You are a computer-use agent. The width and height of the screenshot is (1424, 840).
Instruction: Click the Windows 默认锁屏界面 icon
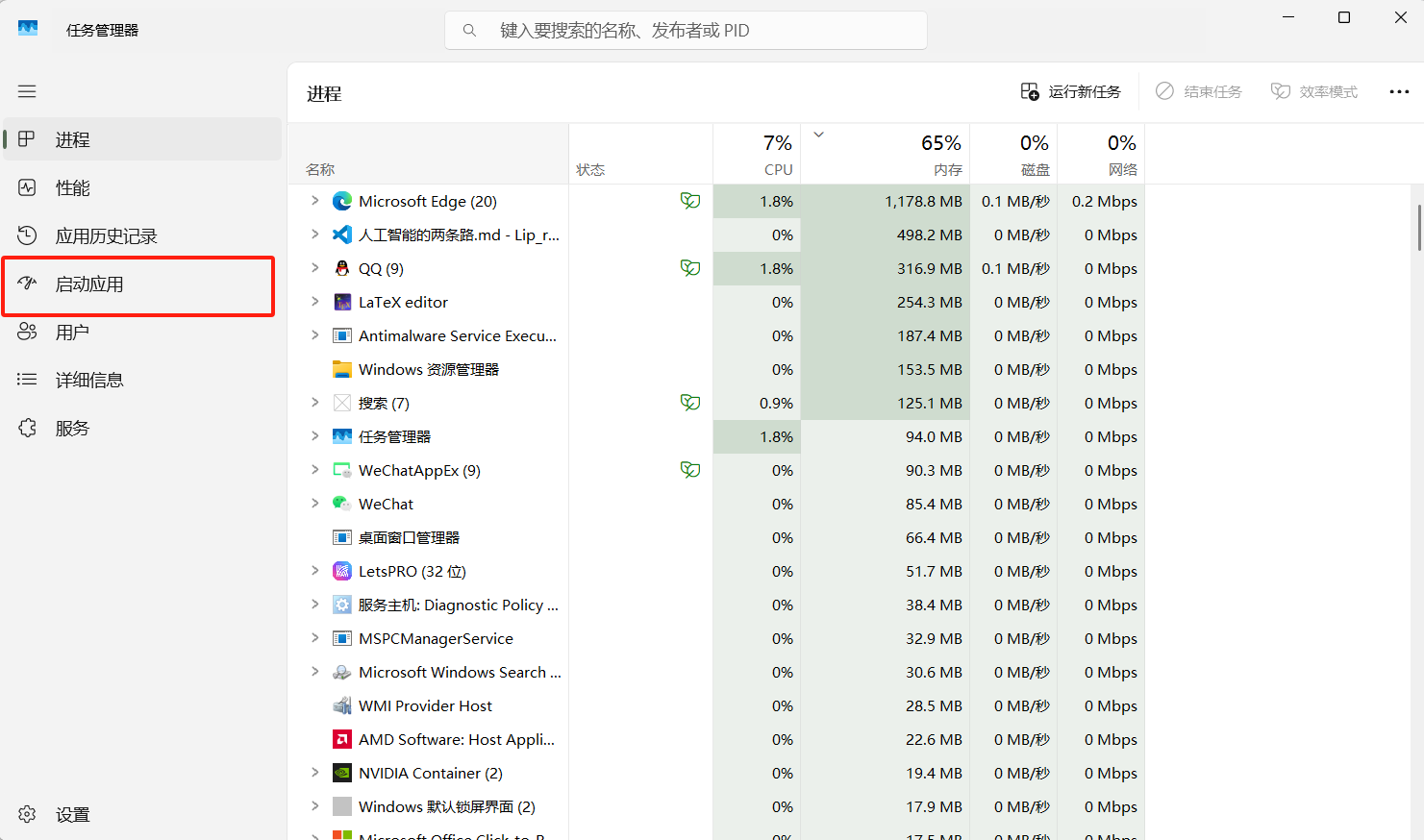point(341,806)
